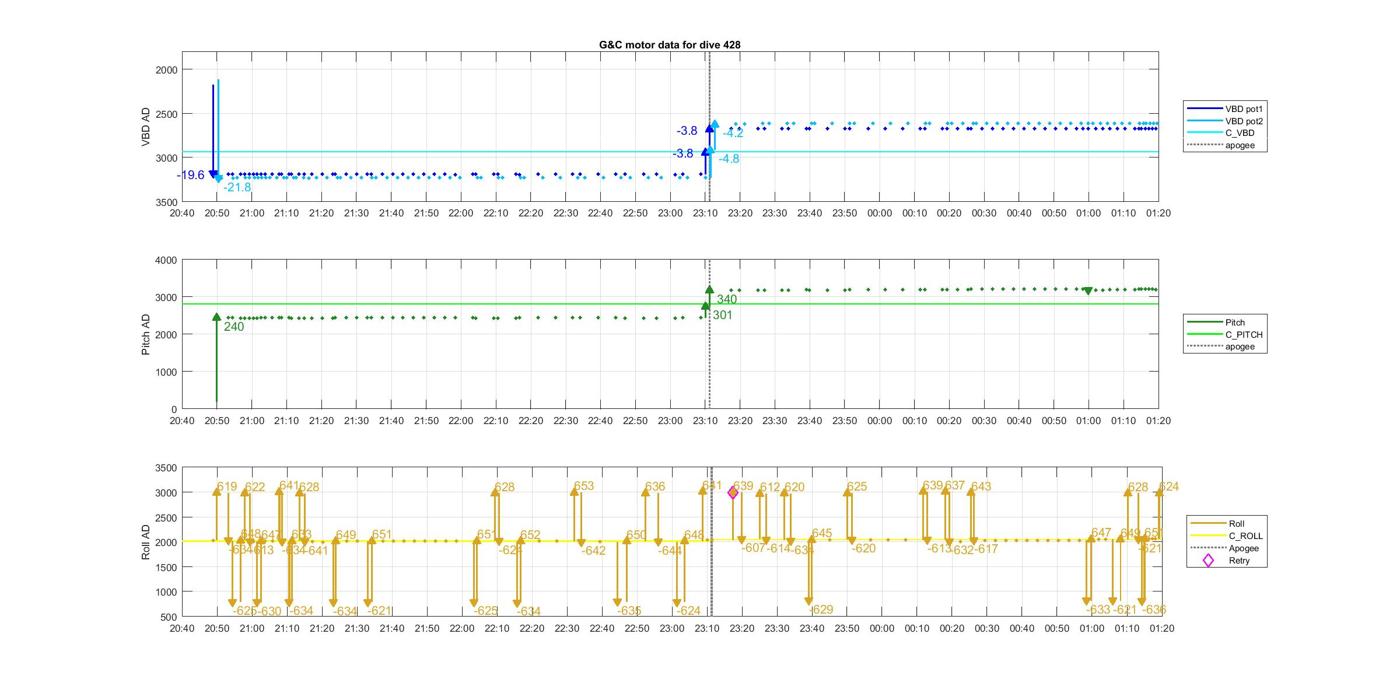Click the '-4.2' label on VBD plot
Image resolution: width=1400 pixels, height=693 pixels.
click(x=733, y=133)
